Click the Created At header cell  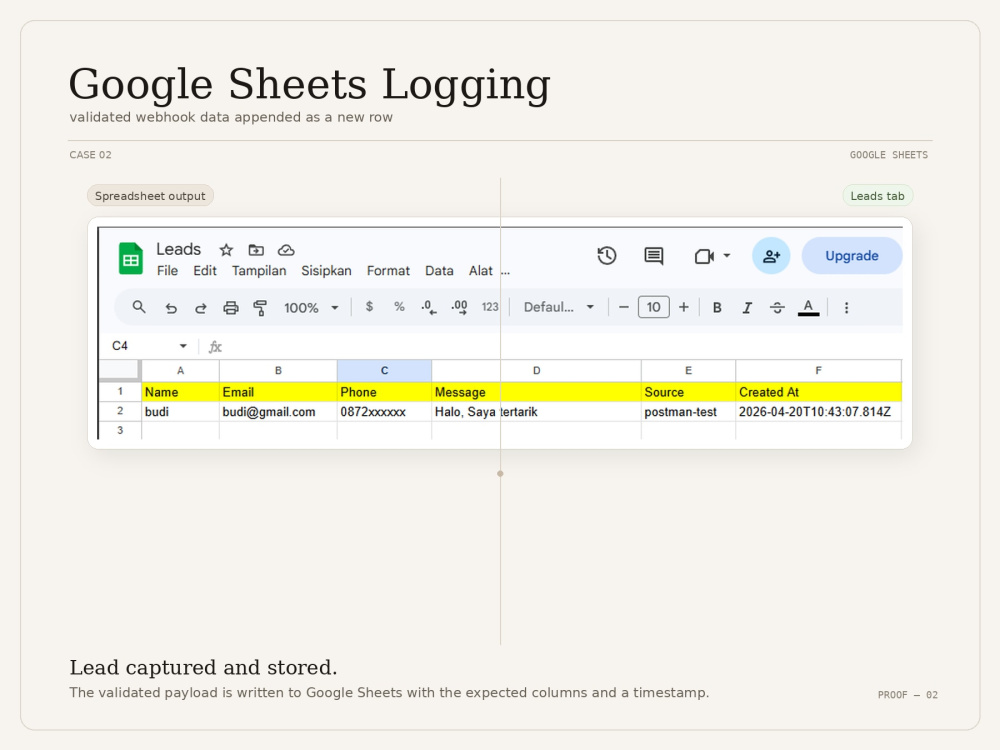(x=818, y=392)
